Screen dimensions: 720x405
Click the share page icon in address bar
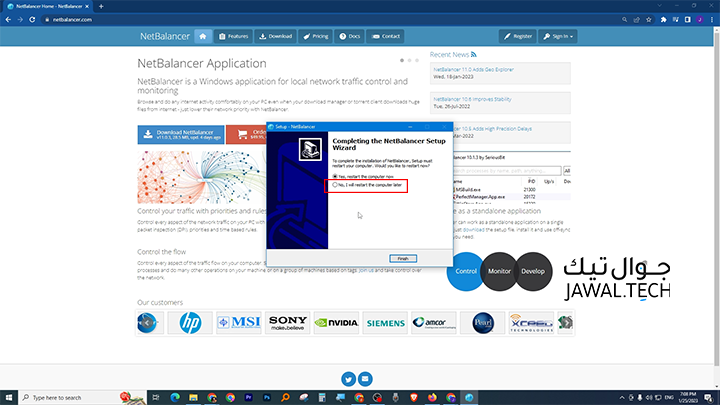tap(636, 20)
